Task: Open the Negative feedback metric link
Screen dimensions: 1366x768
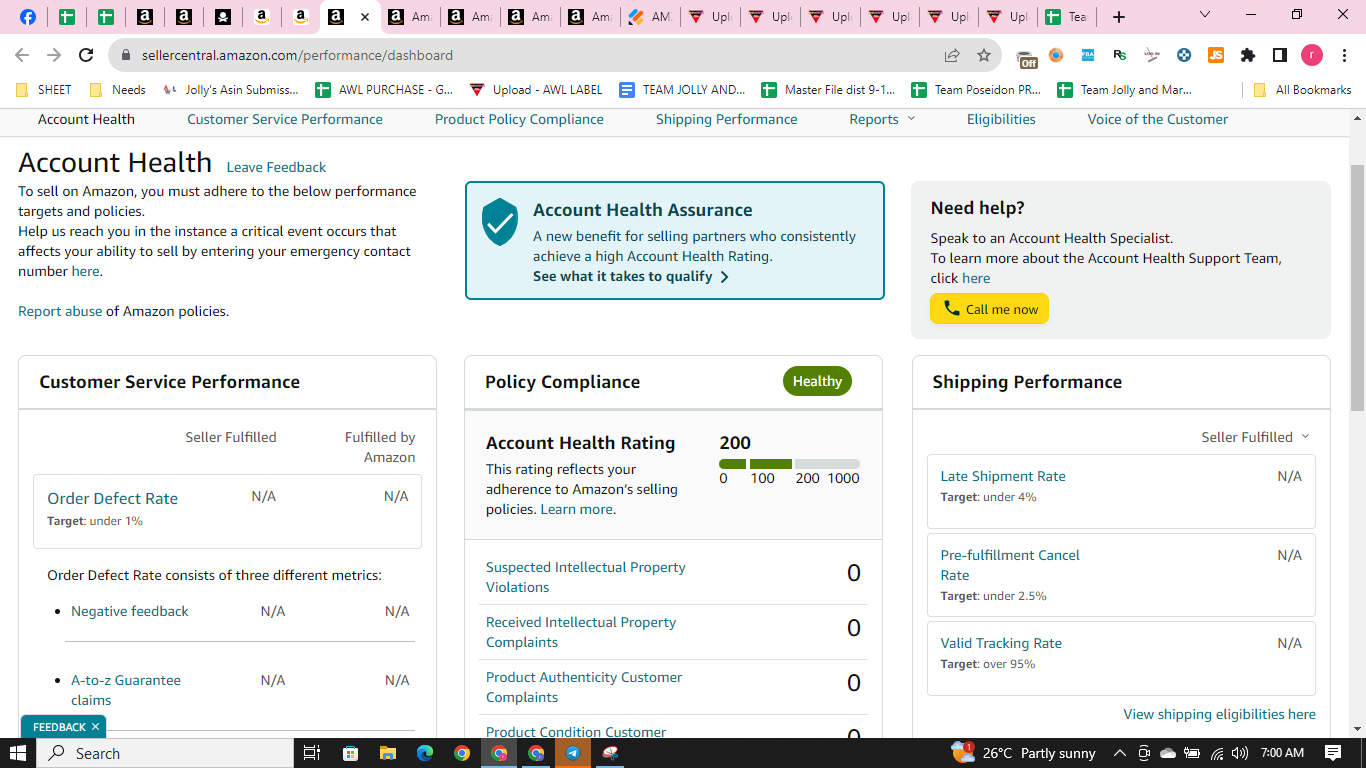Action: pos(130,611)
